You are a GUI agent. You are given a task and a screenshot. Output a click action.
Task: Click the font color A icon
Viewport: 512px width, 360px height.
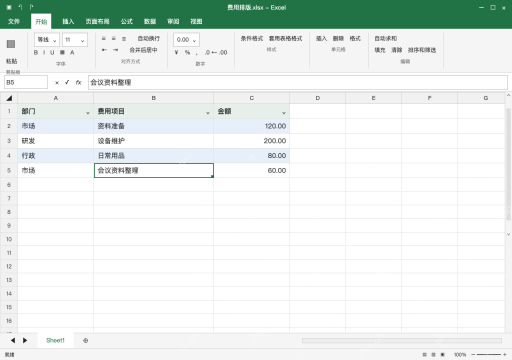tap(72, 52)
